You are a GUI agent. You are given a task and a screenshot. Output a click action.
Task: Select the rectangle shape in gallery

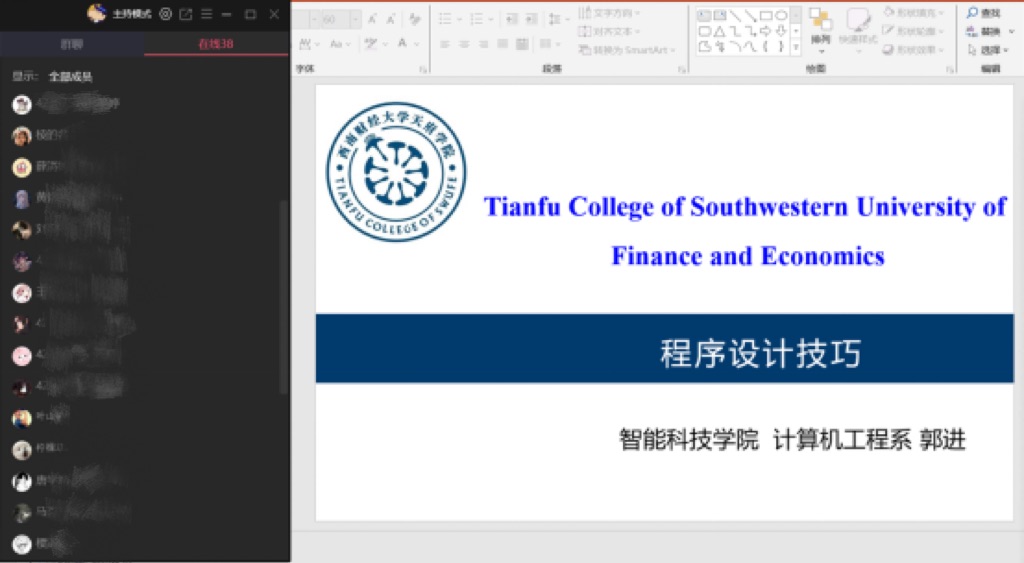tap(766, 15)
